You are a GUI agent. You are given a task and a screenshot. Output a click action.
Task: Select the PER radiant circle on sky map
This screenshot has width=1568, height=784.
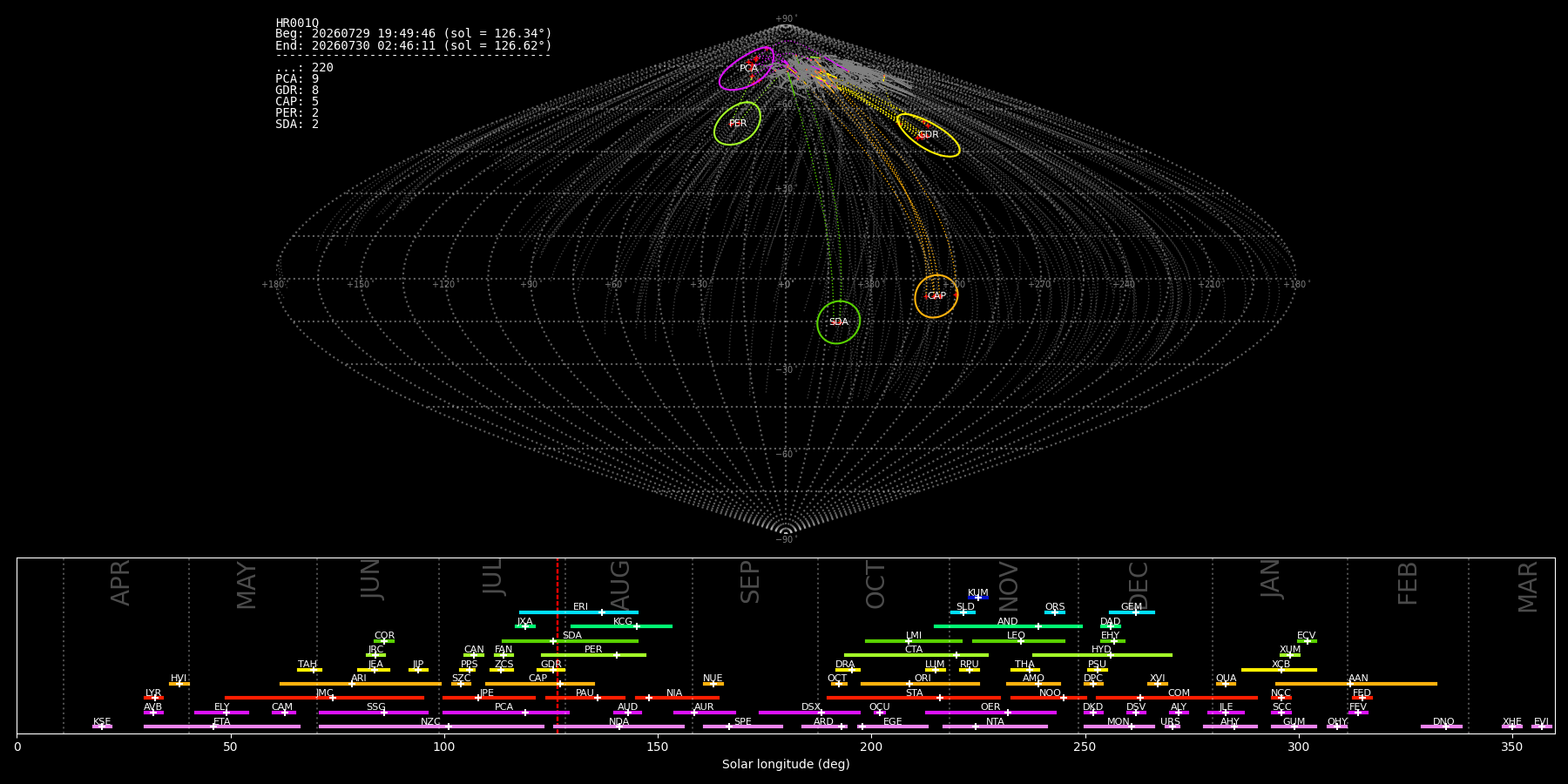pos(737,124)
